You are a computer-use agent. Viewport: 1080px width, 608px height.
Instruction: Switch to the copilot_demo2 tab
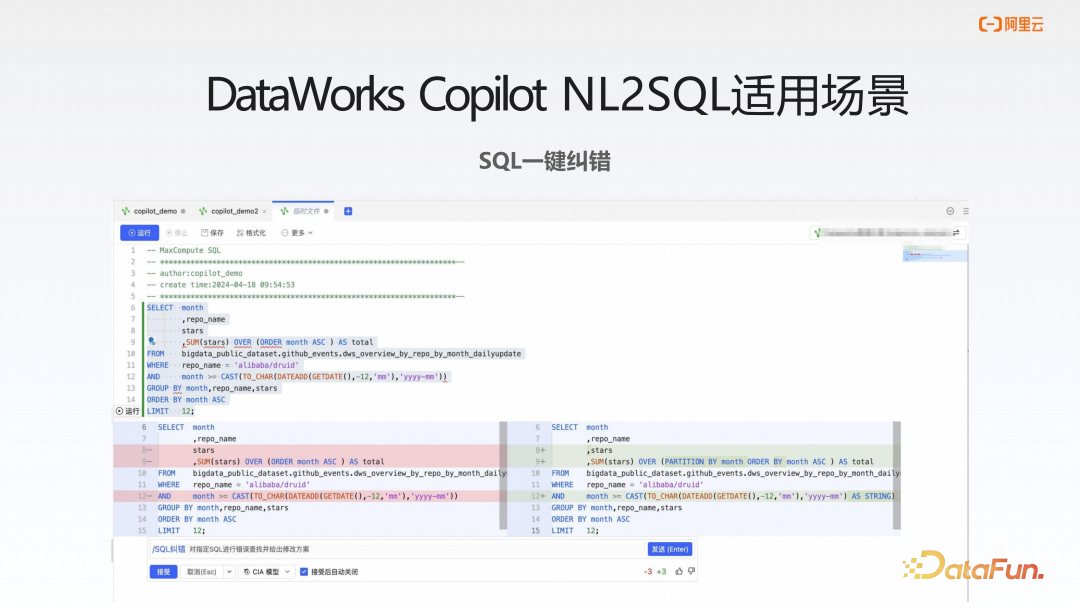tap(232, 211)
